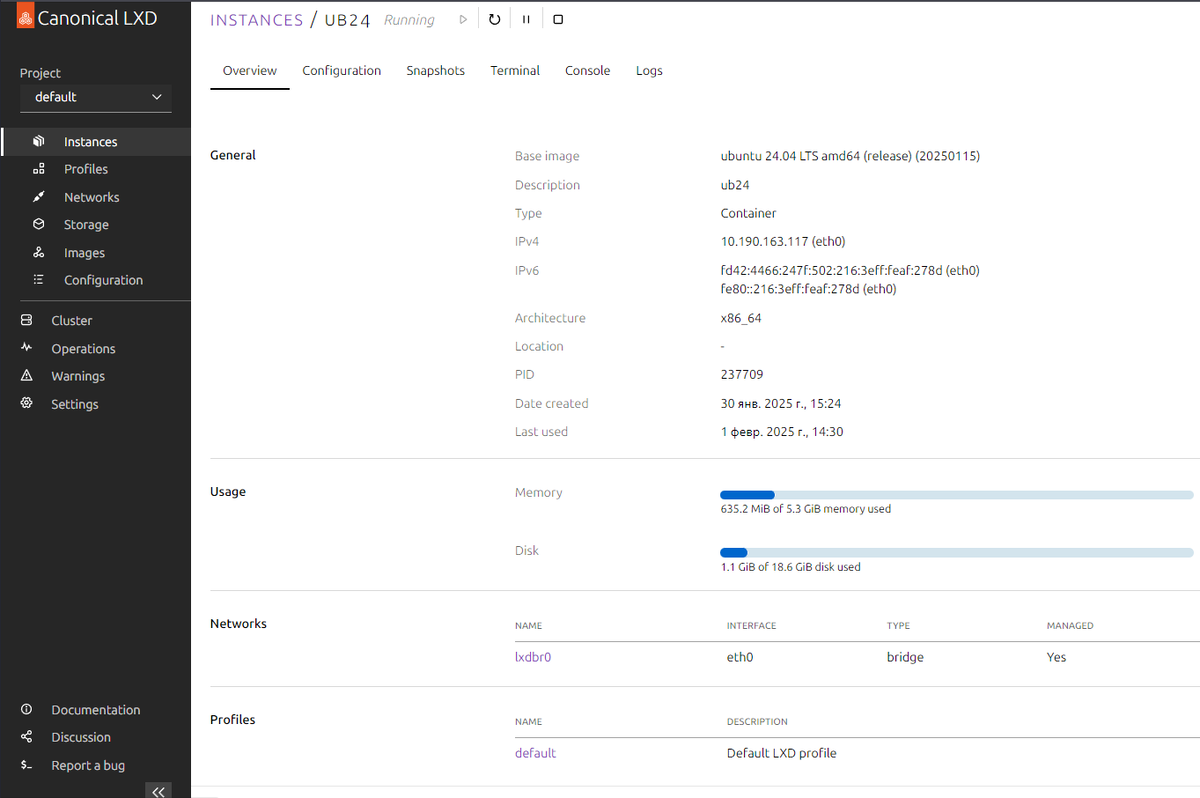Click the Operations pulse icon in sidebar

(27, 348)
